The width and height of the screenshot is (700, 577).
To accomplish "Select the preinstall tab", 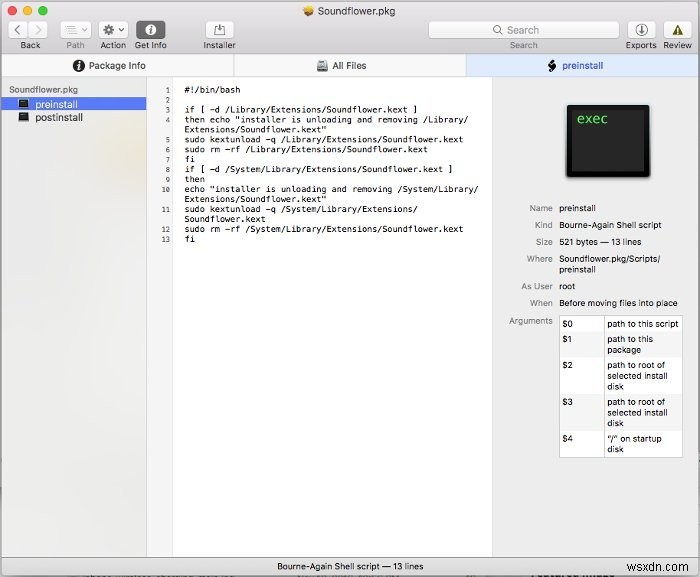I will click(x=575, y=66).
